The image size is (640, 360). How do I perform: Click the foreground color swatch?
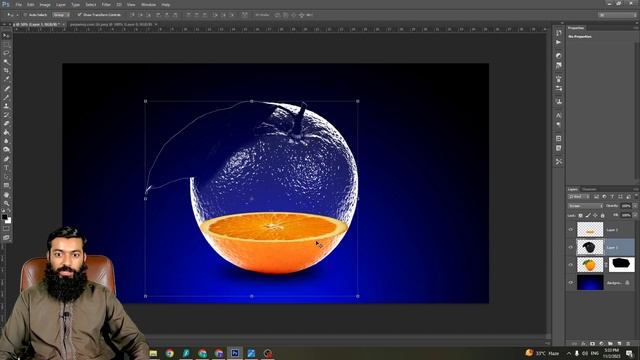(x=4, y=217)
